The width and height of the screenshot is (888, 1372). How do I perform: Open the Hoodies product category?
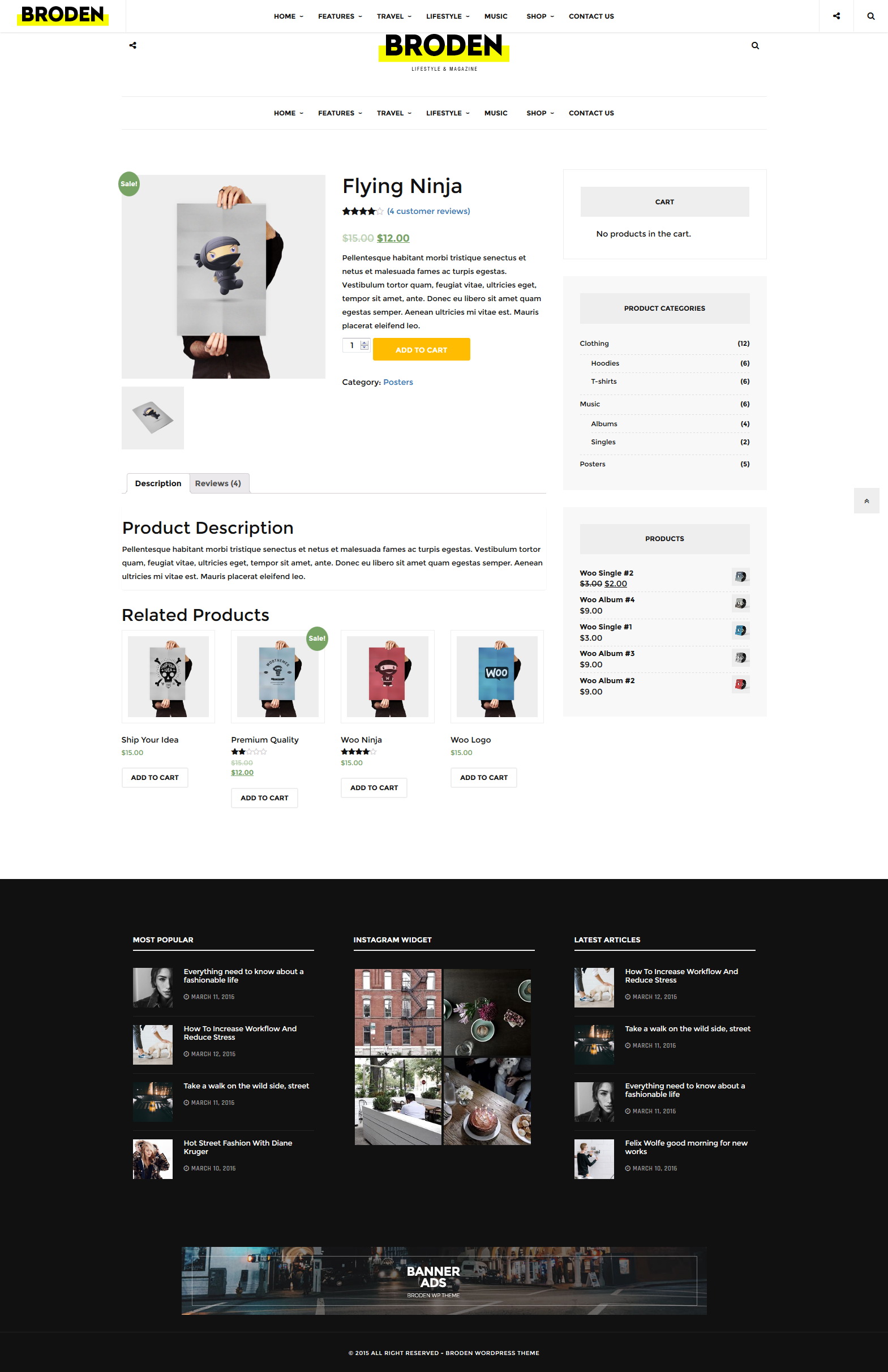[605, 363]
